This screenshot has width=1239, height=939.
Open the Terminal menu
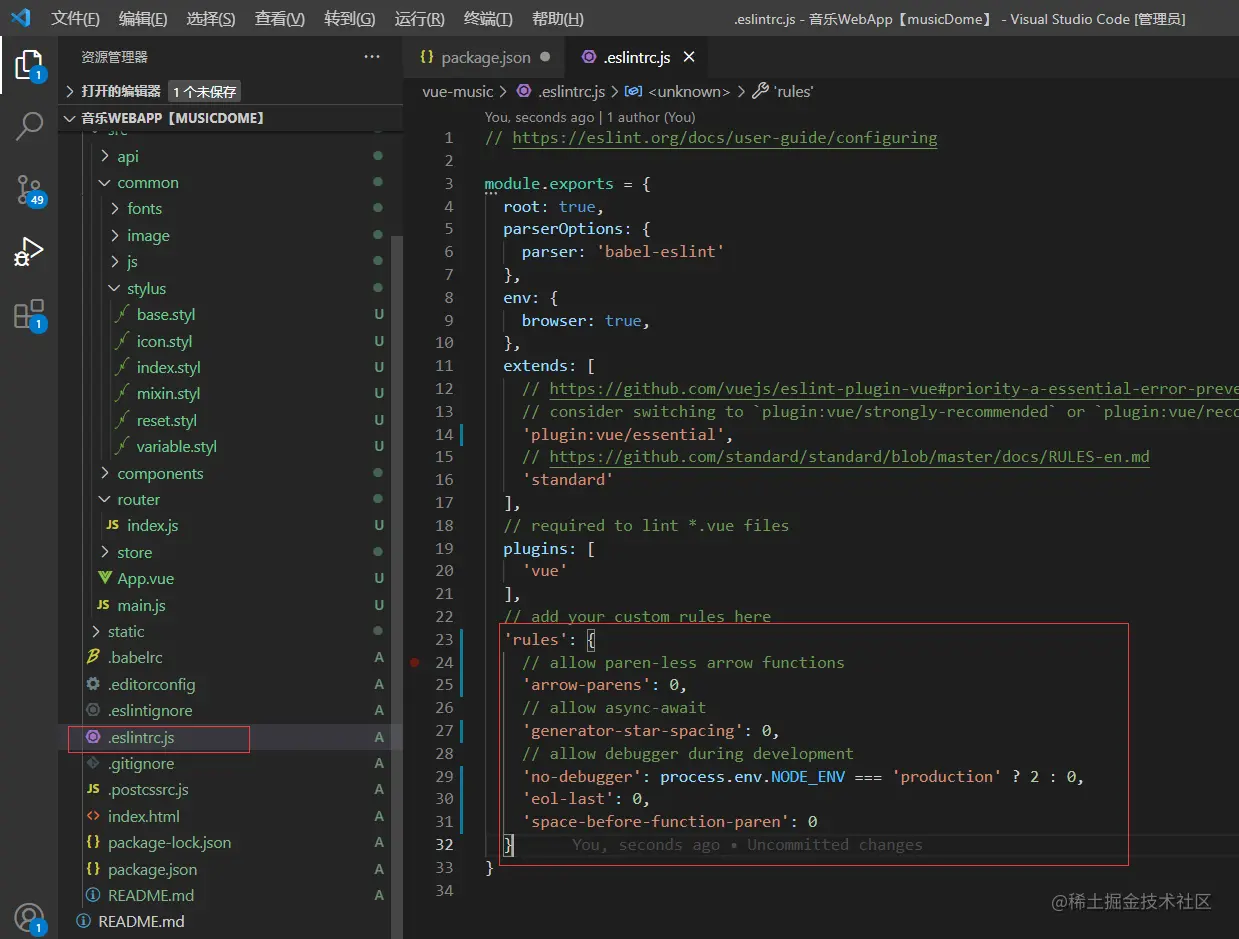488,19
